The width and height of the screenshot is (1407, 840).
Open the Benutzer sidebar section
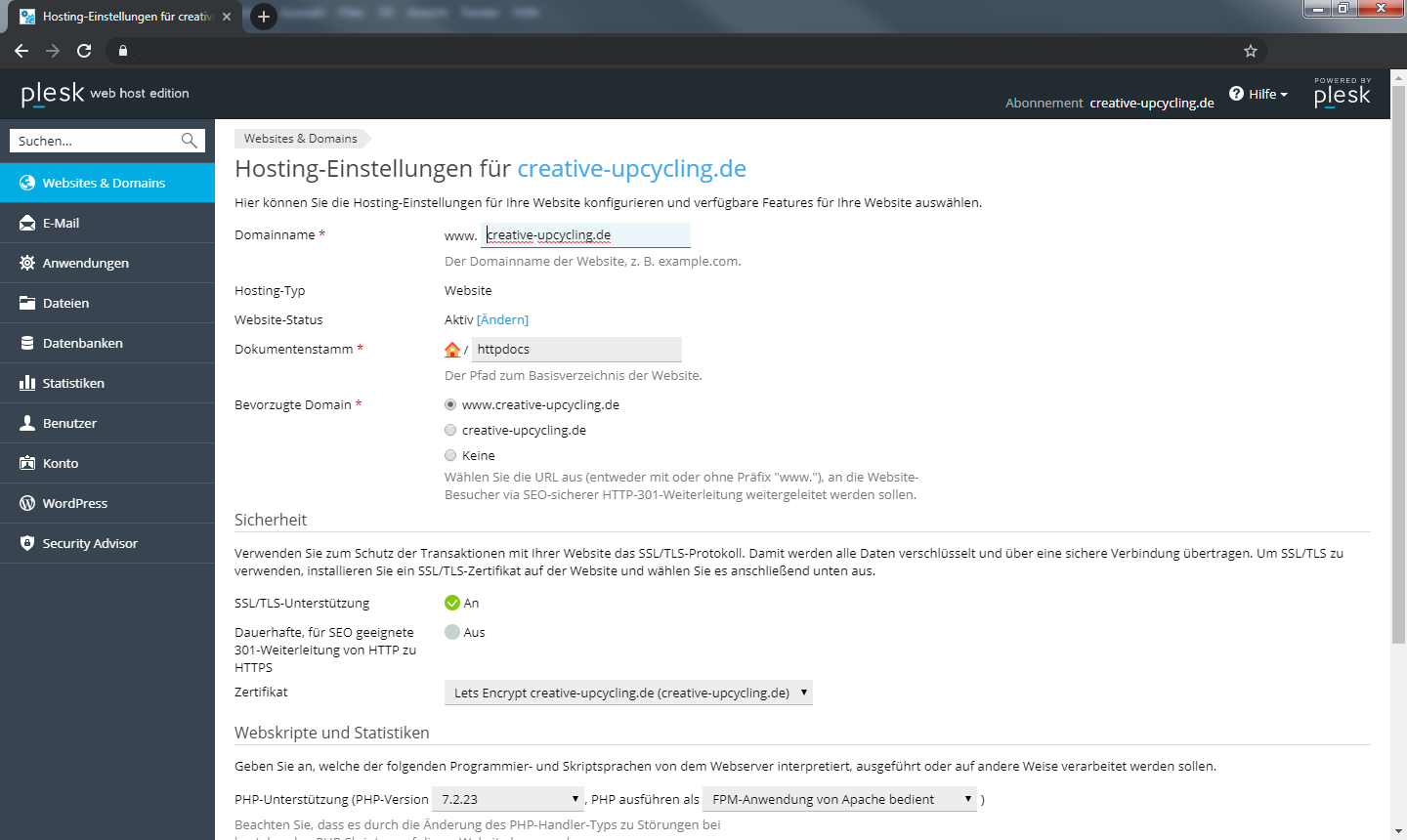pyautogui.click(x=107, y=423)
